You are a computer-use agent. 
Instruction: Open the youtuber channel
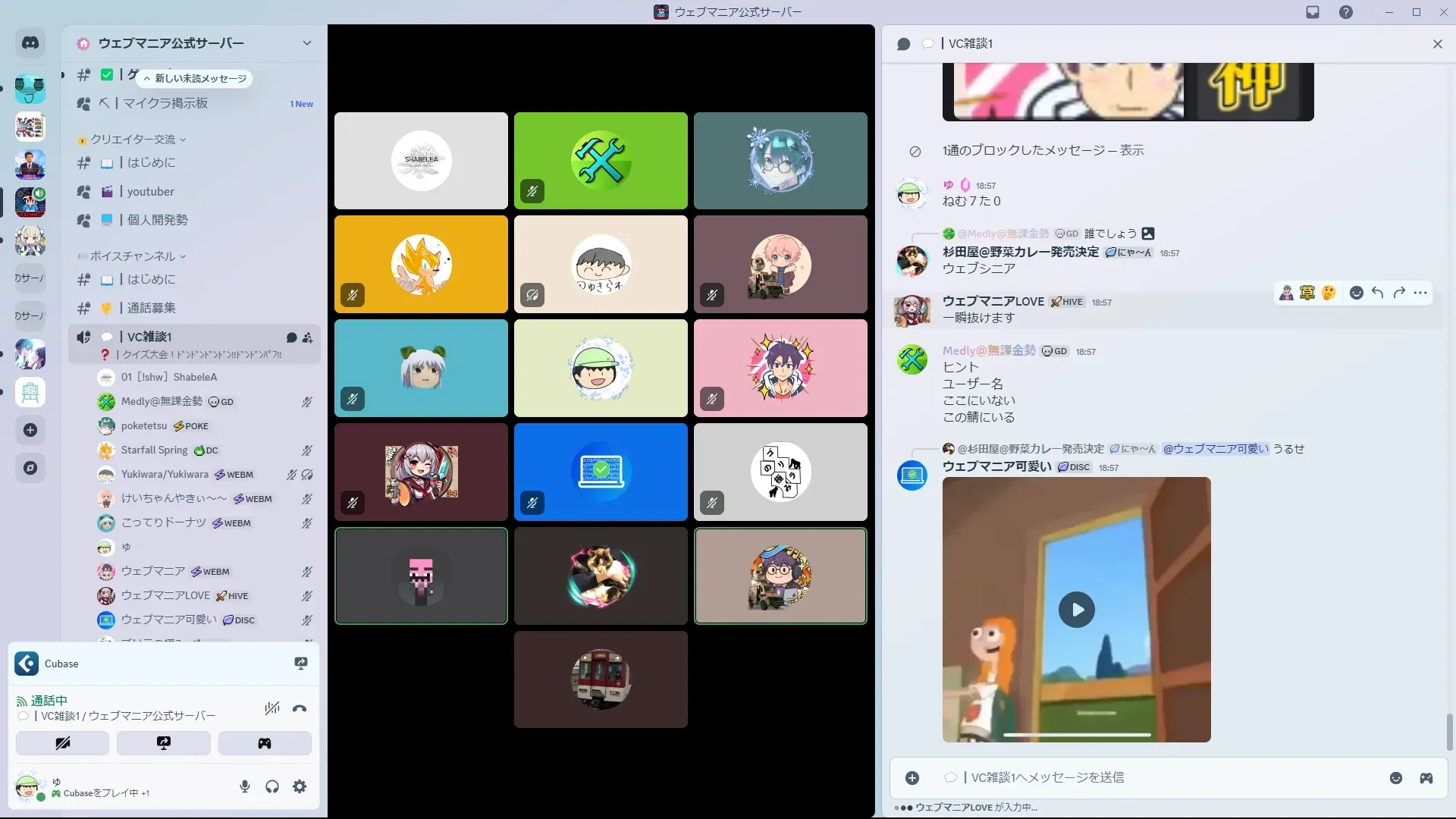pyautogui.click(x=150, y=192)
